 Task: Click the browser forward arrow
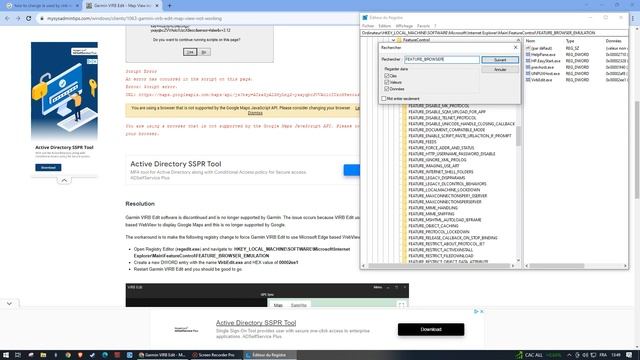(18, 18)
